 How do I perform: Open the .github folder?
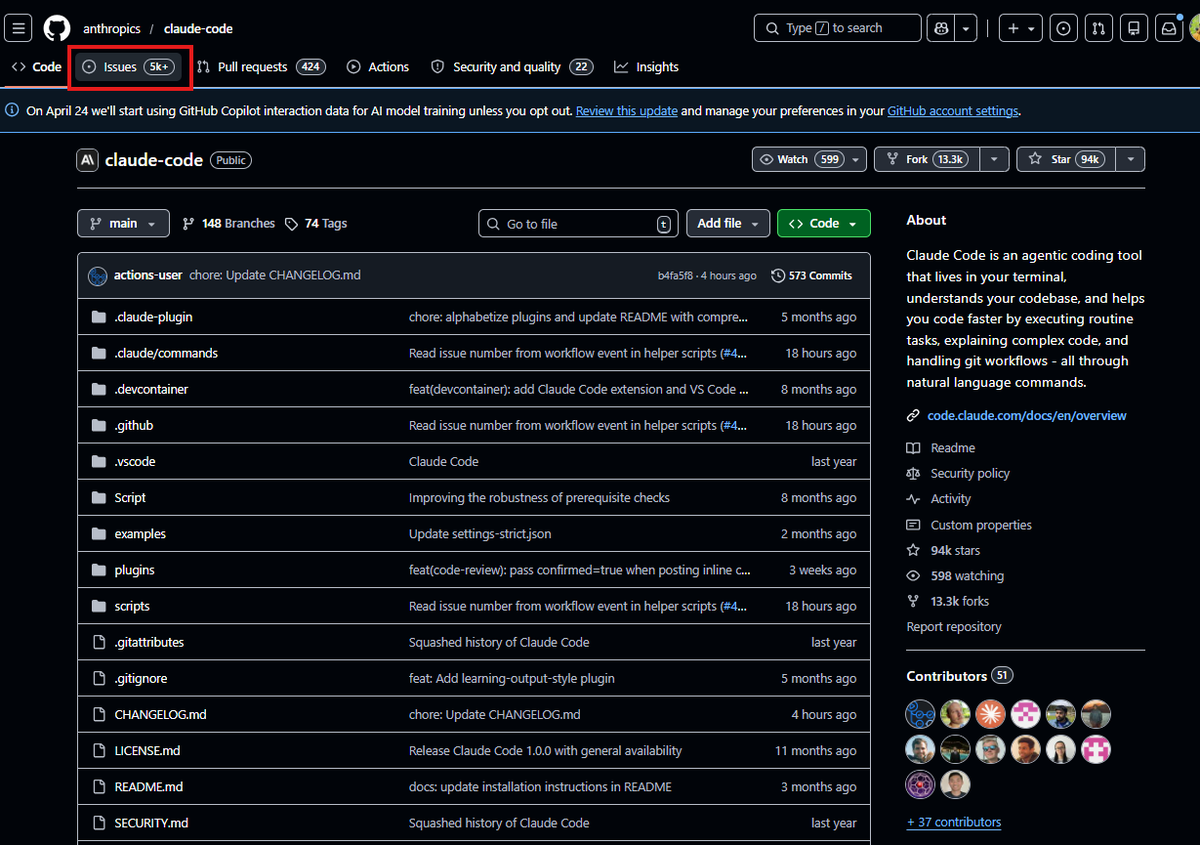coord(134,425)
